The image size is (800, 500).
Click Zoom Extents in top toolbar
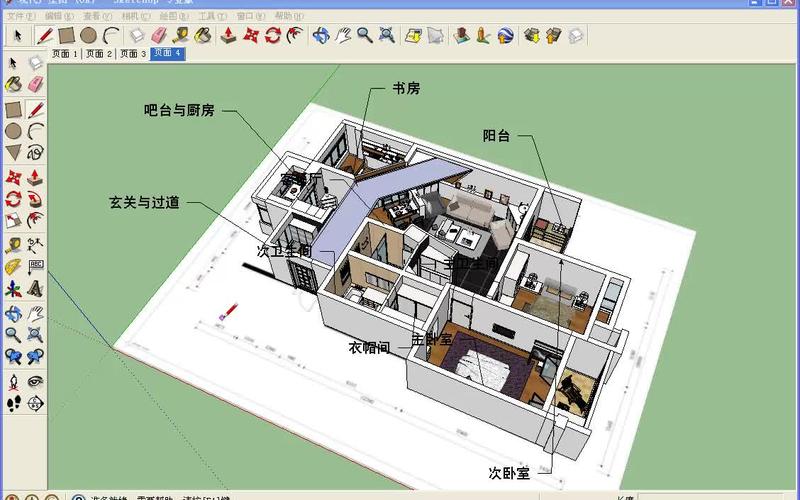pos(387,36)
